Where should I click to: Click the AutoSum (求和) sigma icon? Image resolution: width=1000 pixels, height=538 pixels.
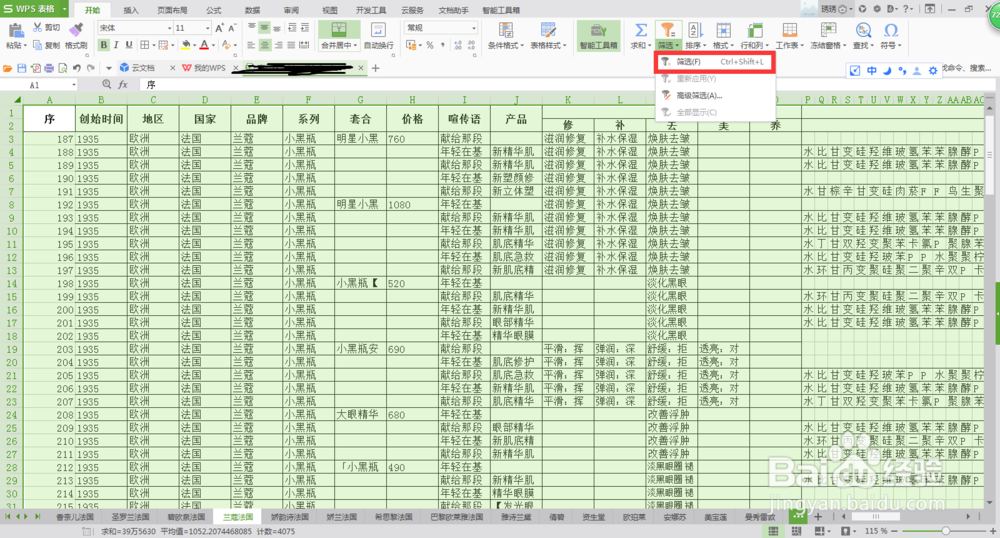640,30
